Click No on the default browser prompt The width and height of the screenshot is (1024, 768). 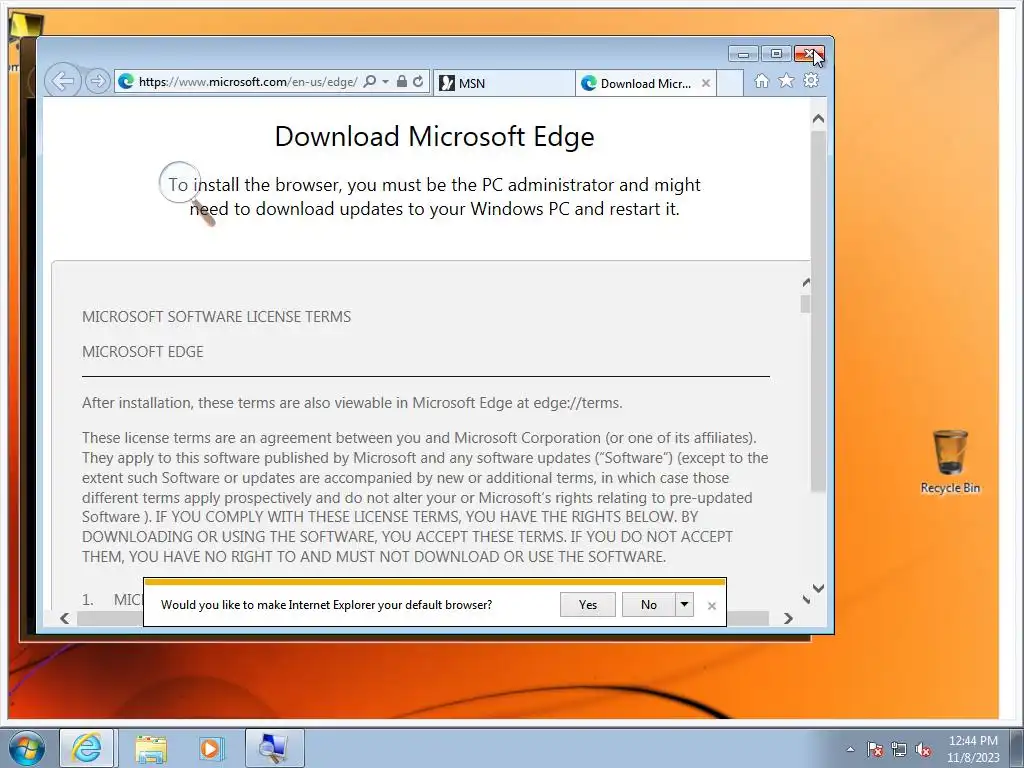click(648, 605)
